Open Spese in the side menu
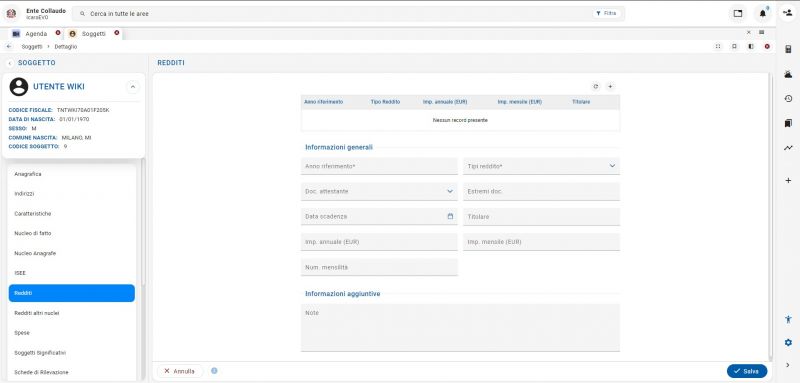The height and width of the screenshot is (383, 800). 72,333
